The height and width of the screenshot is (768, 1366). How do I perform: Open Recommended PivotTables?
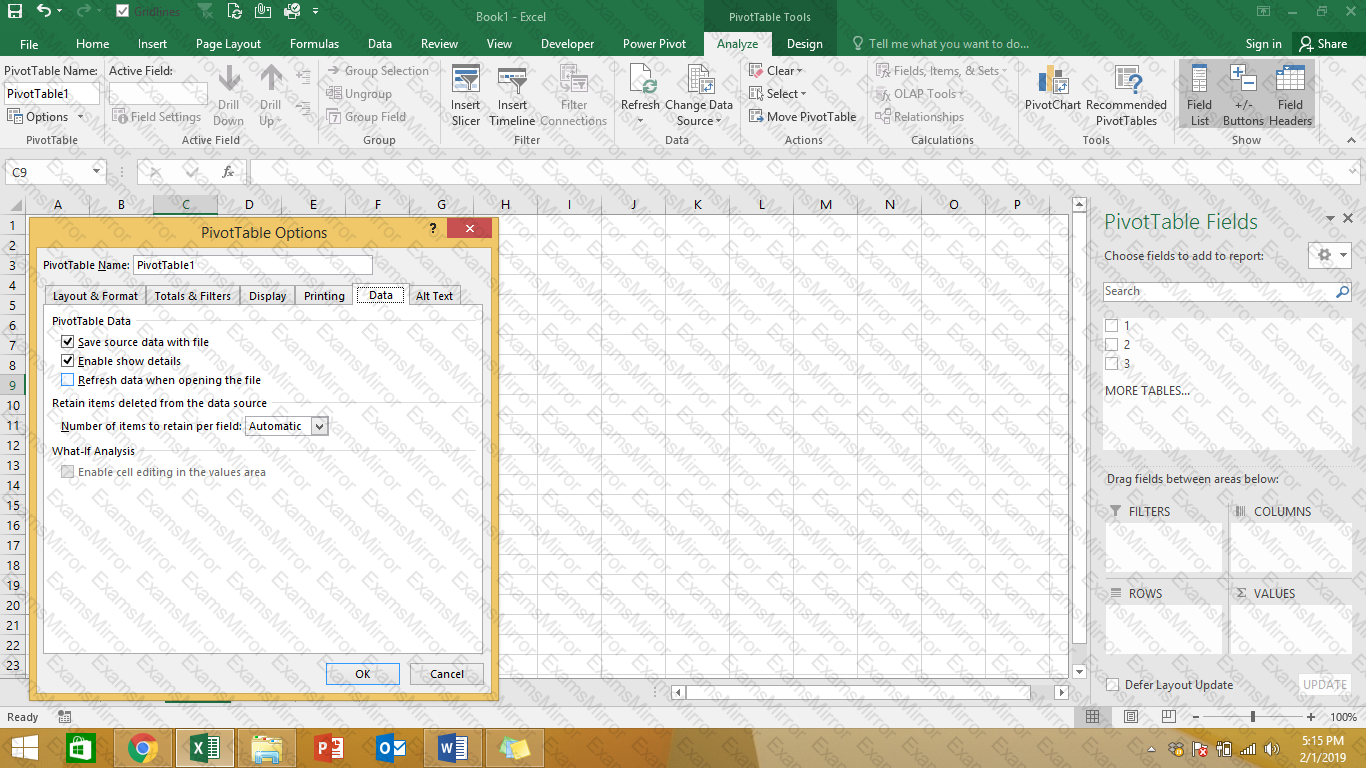click(x=1126, y=95)
